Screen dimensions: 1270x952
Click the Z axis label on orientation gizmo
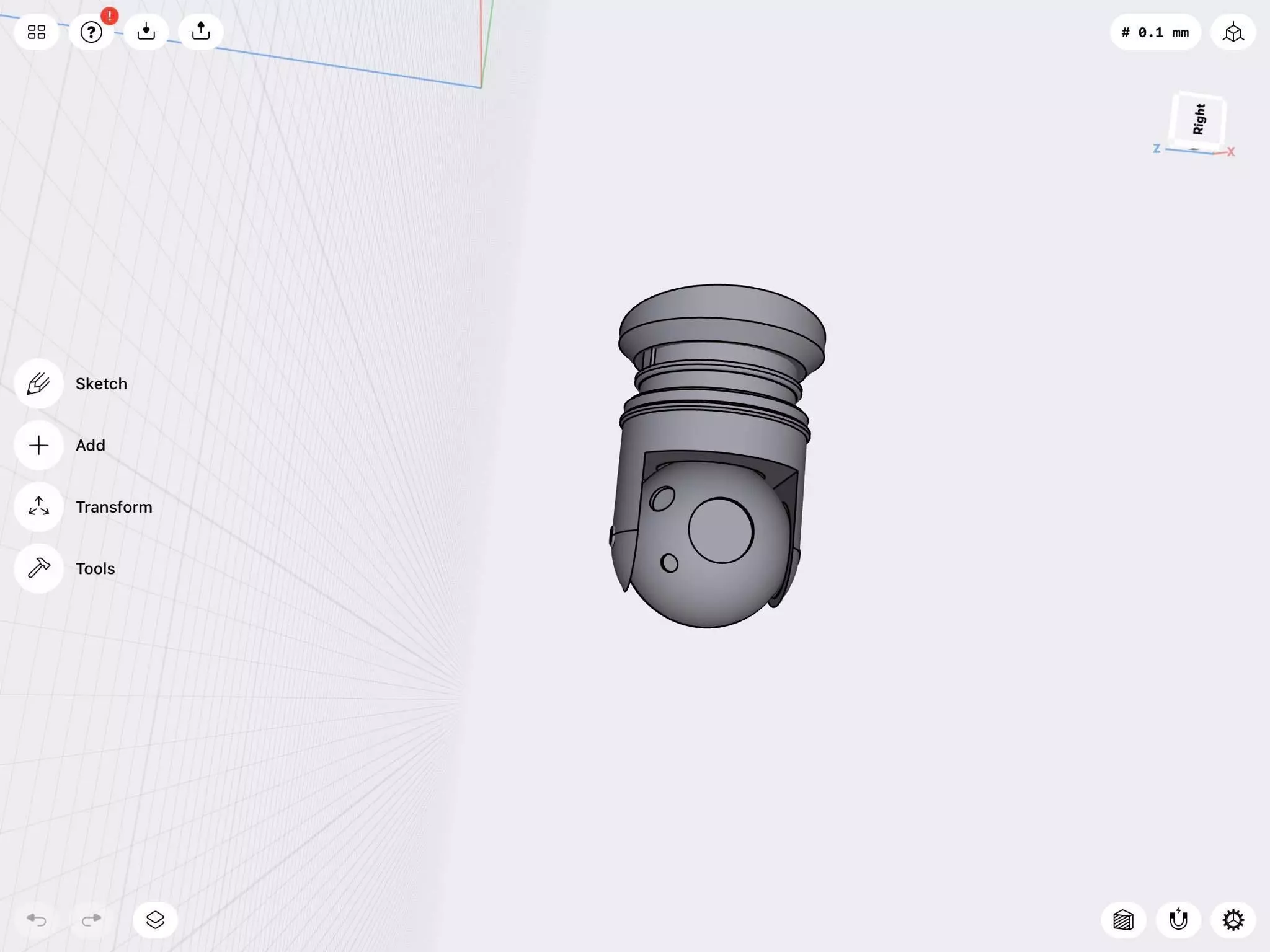pyautogui.click(x=1157, y=149)
